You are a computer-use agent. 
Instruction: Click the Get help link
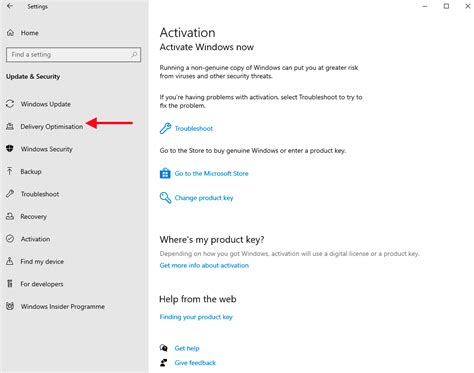pos(187,348)
